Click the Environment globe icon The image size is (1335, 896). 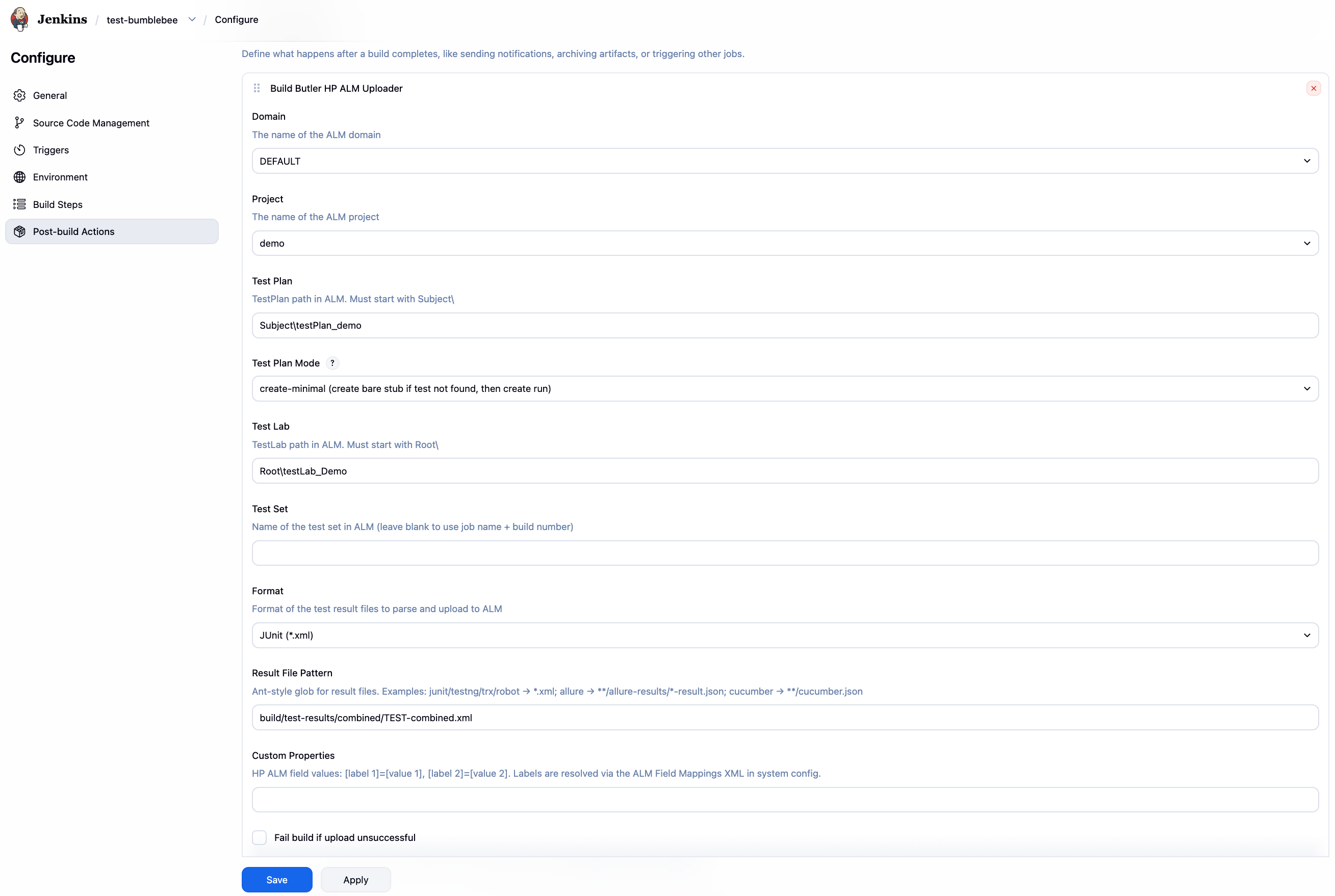click(x=20, y=177)
